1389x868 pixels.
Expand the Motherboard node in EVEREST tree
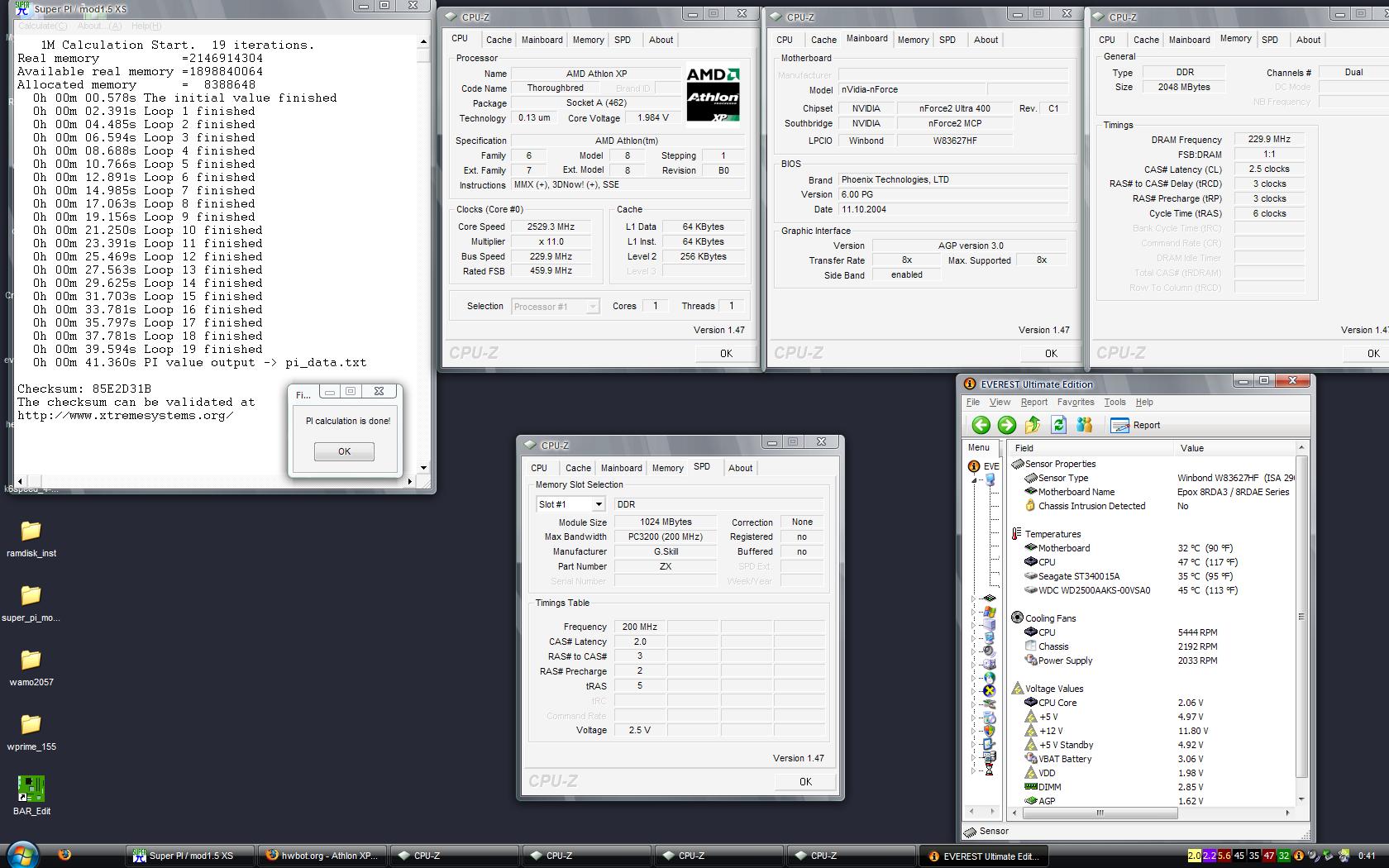(x=973, y=599)
